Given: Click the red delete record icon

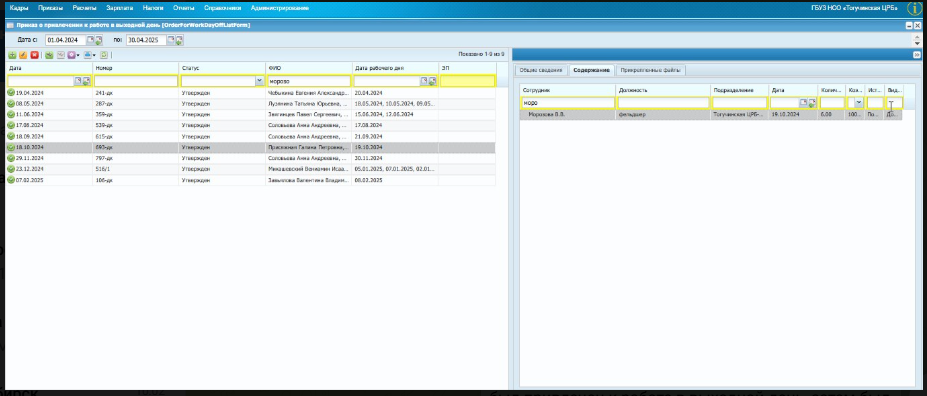Looking at the screenshot, I should (x=34, y=55).
